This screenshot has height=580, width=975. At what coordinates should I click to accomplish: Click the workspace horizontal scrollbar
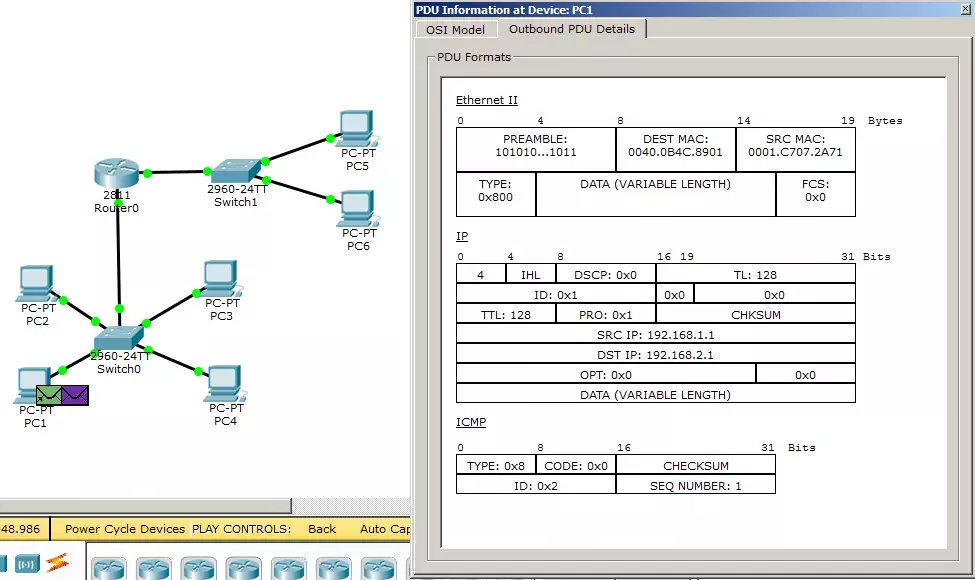(146, 505)
